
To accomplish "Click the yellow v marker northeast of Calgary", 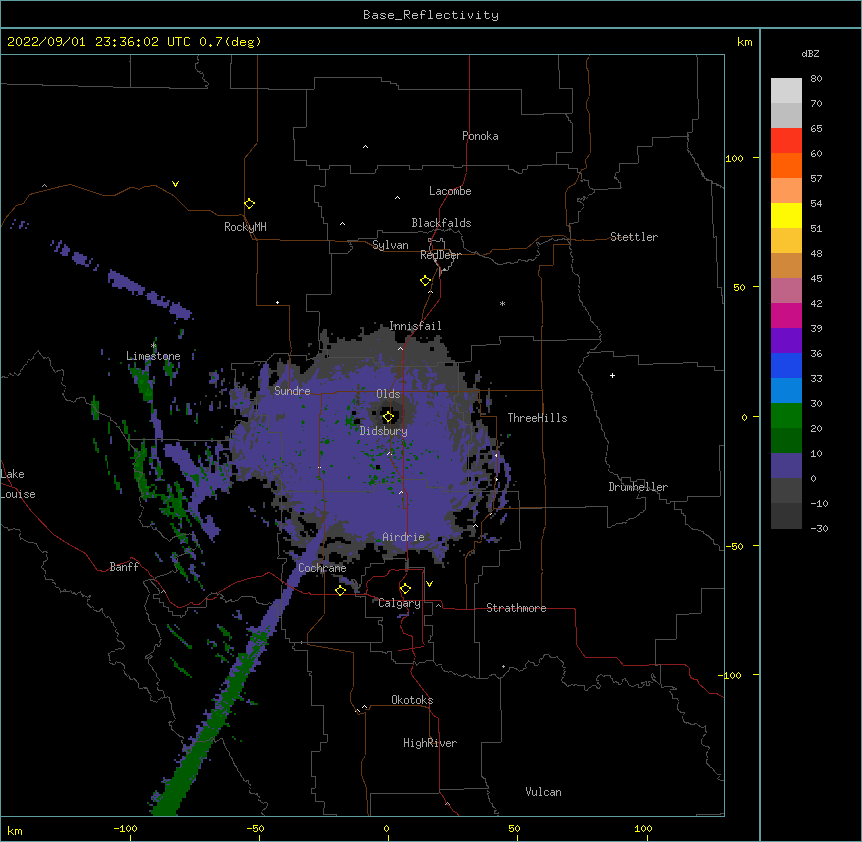I will point(429,584).
